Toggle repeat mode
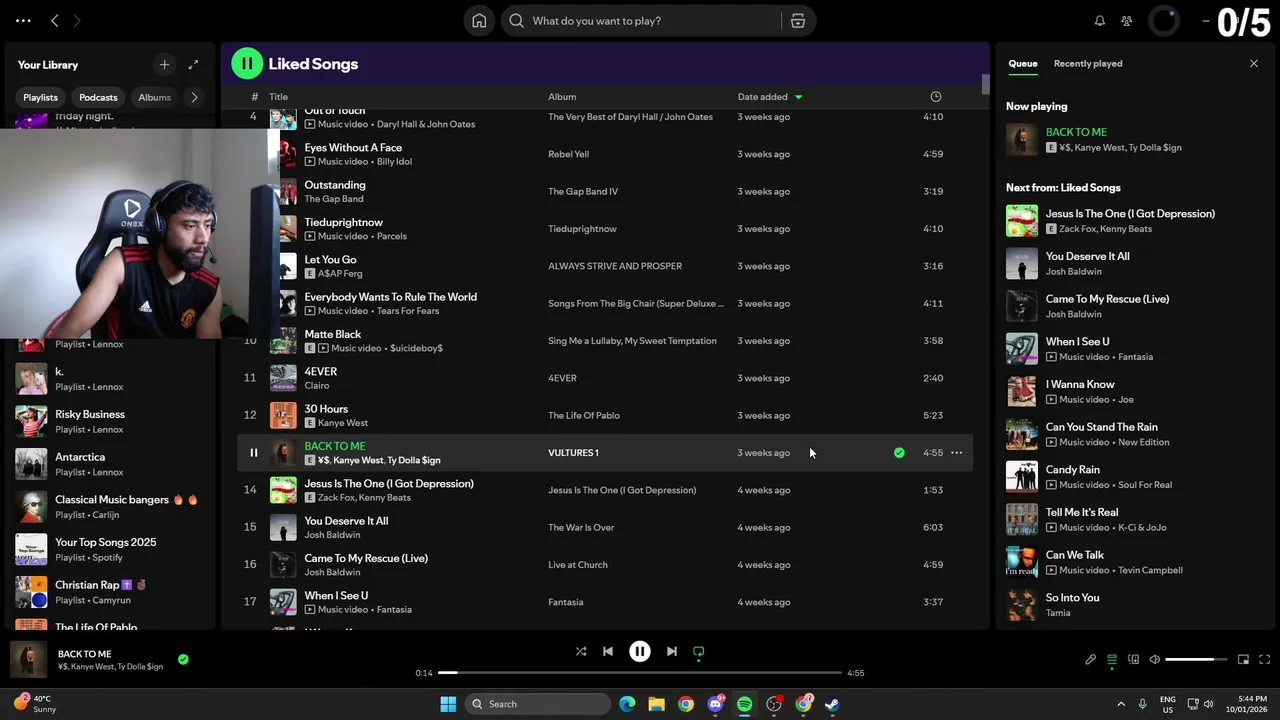 pos(699,651)
